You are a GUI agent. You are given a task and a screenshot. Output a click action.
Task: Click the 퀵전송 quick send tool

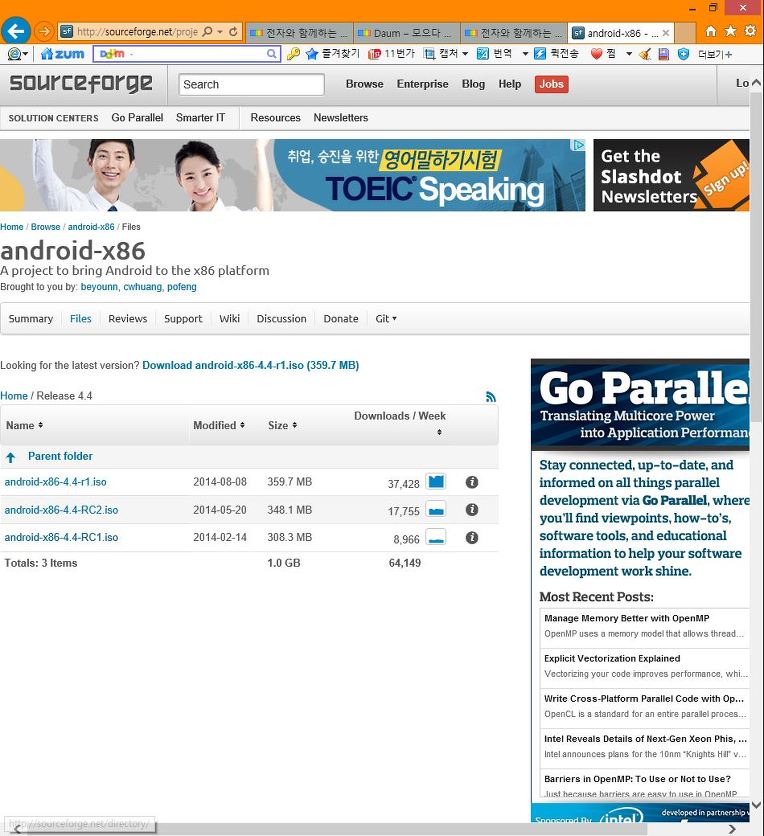(556, 54)
